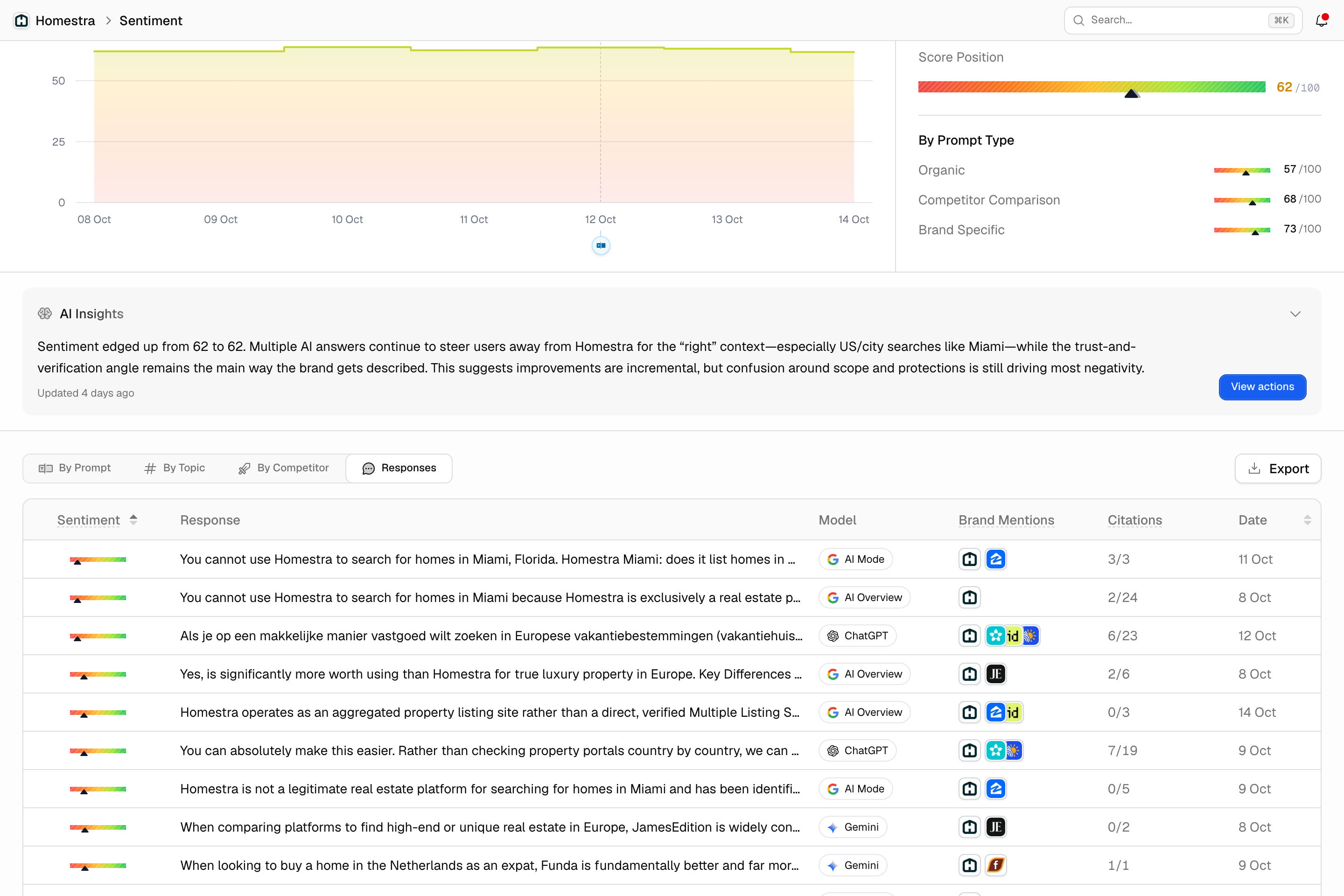
Task: Click the JE brand icon in the 2/6 citations row
Action: (x=995, y=674)
